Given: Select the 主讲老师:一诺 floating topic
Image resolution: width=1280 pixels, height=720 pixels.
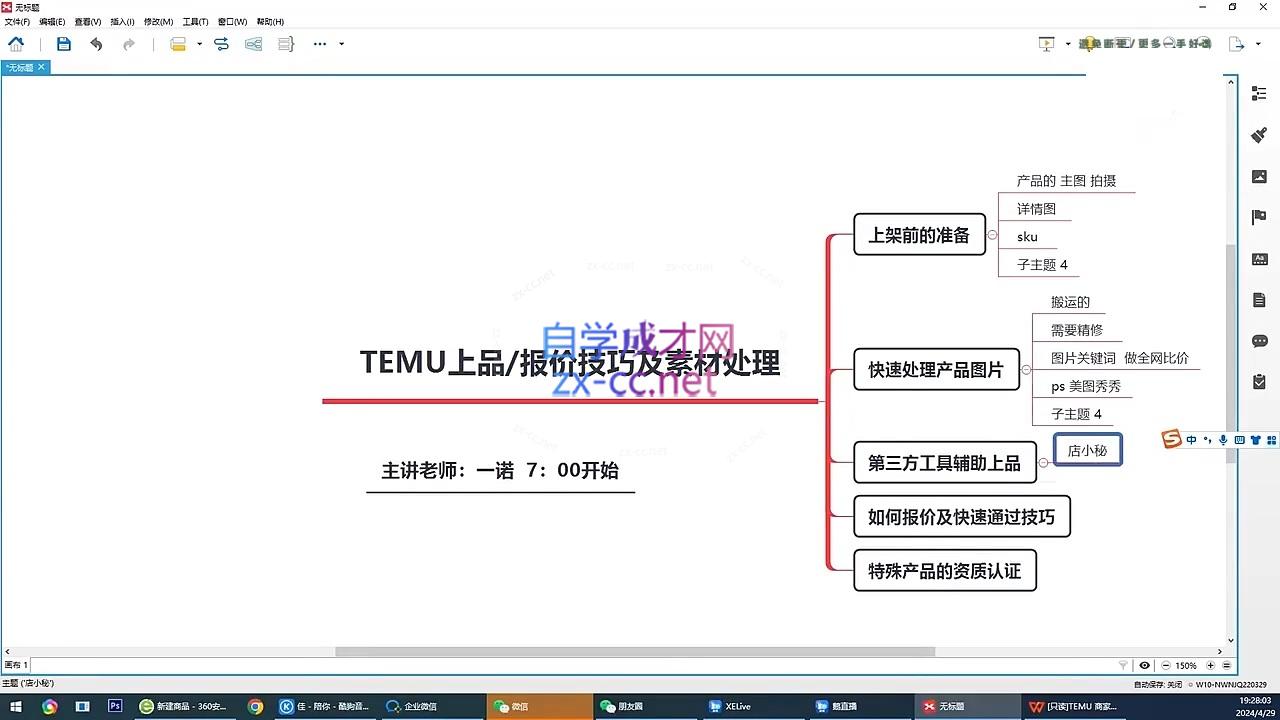Looking at the screenshot, I should [x=500, y=470].
